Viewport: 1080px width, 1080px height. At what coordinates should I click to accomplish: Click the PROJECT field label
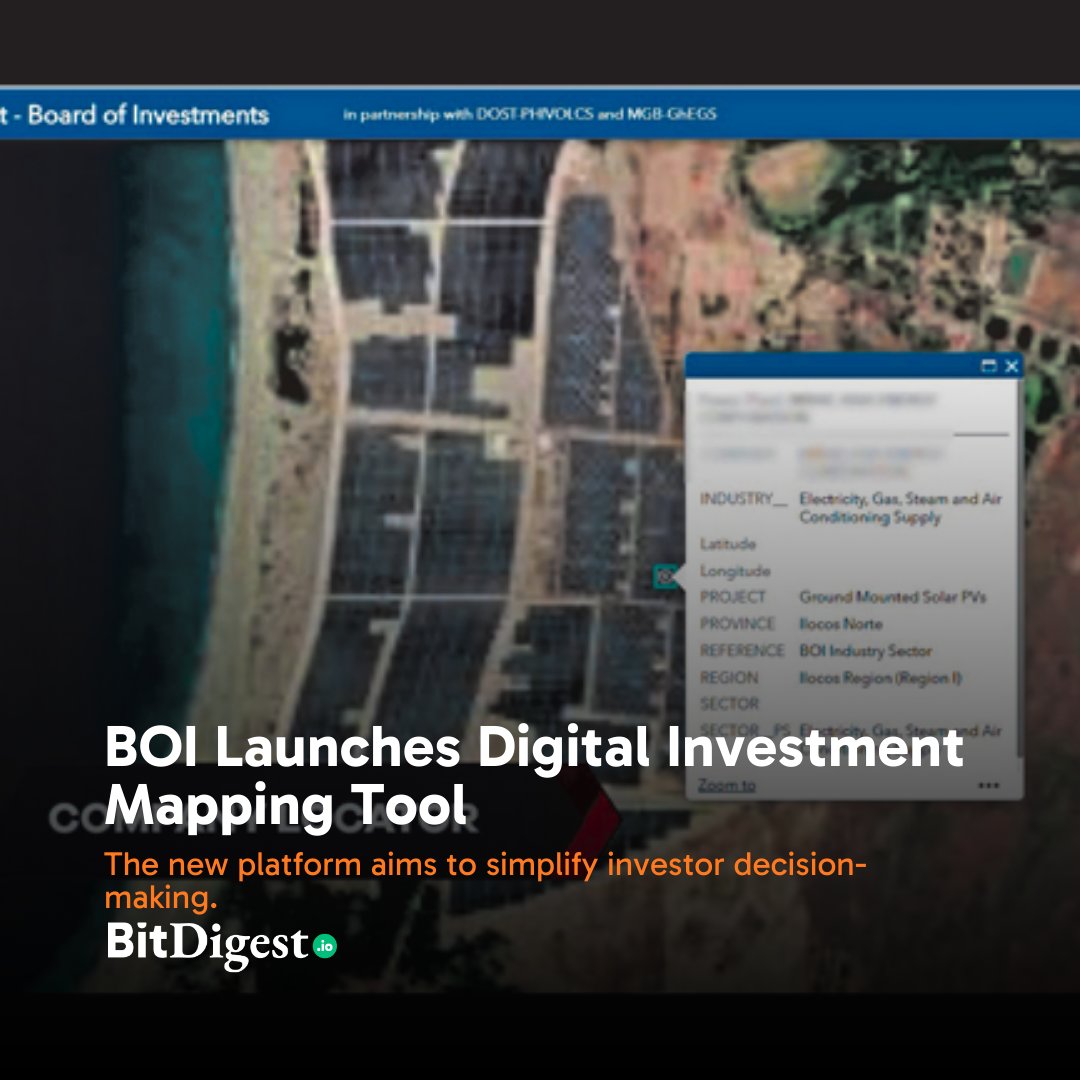pos(732,597)
